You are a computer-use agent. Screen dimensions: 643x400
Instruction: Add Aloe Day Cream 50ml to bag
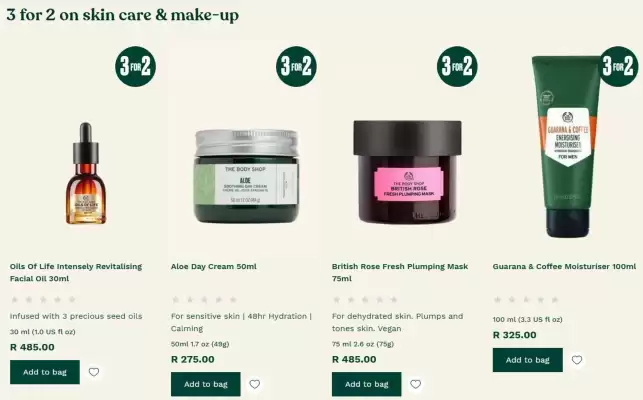[x=206, y=384]
